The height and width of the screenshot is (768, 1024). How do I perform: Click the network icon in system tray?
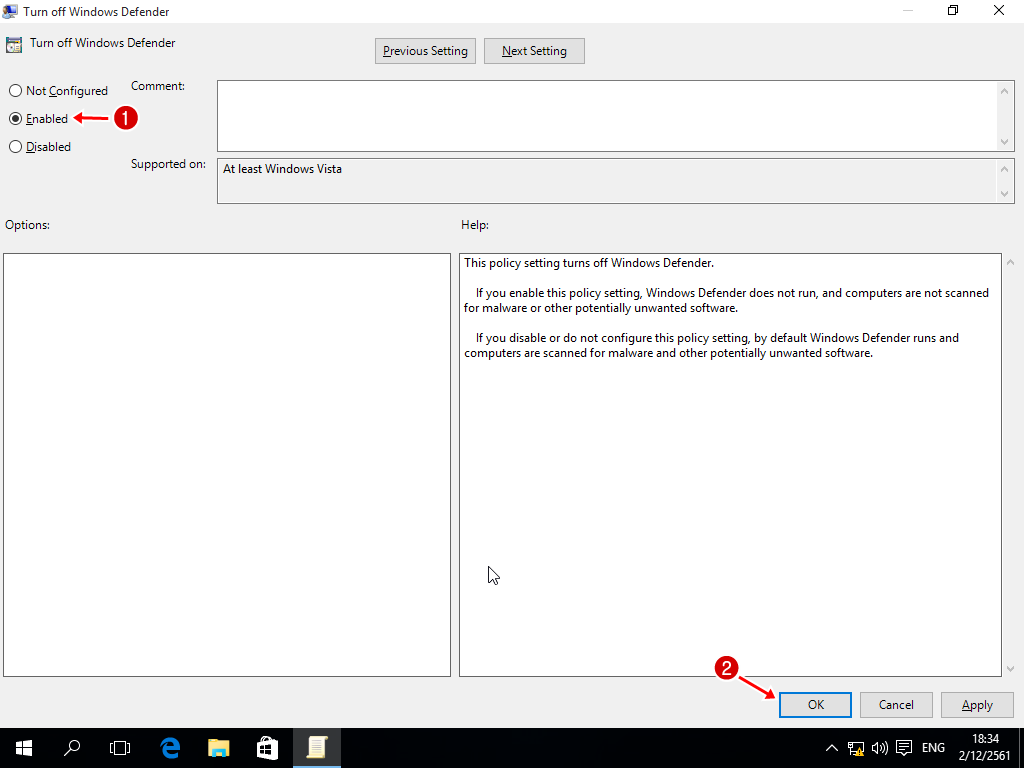[856, 747]
